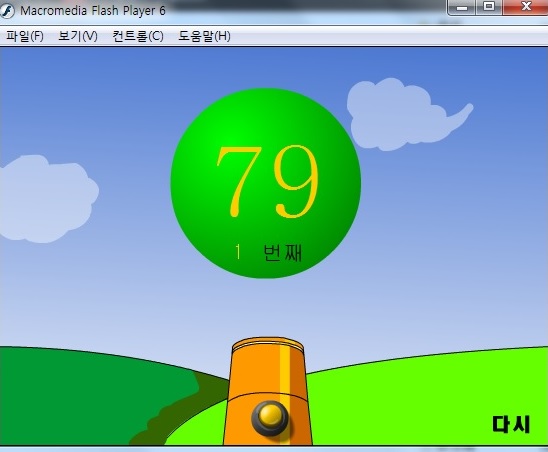
Task: Open the 컨트롤(C) menu
Action: click(138, 36)
